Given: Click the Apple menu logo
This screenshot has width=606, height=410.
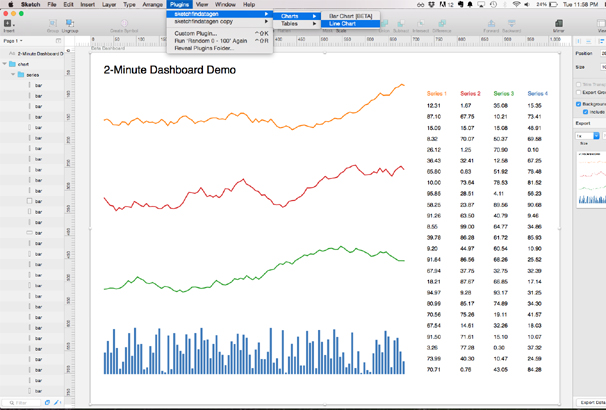Looking at the screenshot, I should pyautogui.click(x=9, y=5).
